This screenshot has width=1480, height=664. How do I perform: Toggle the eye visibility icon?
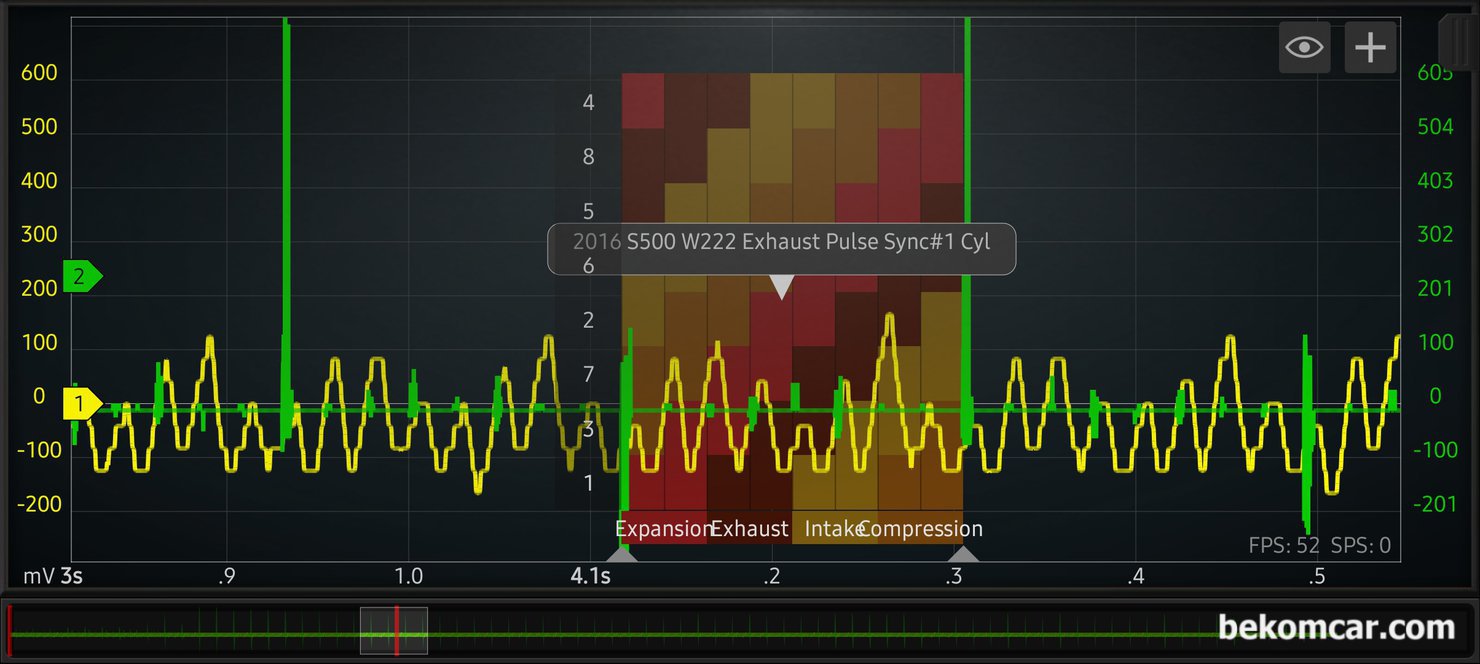(1304, 47)
